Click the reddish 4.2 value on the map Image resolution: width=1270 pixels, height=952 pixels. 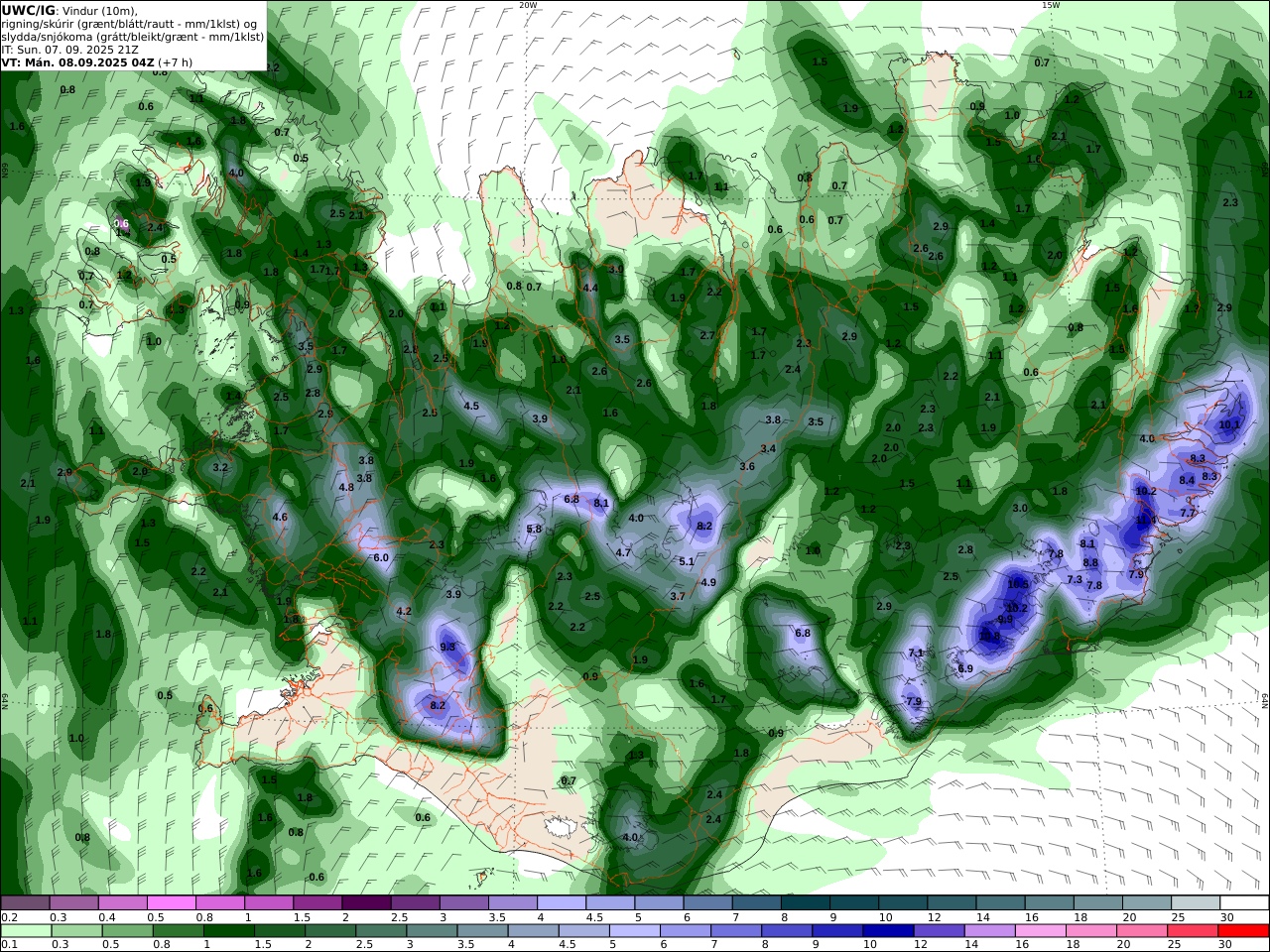pos(404,611)
